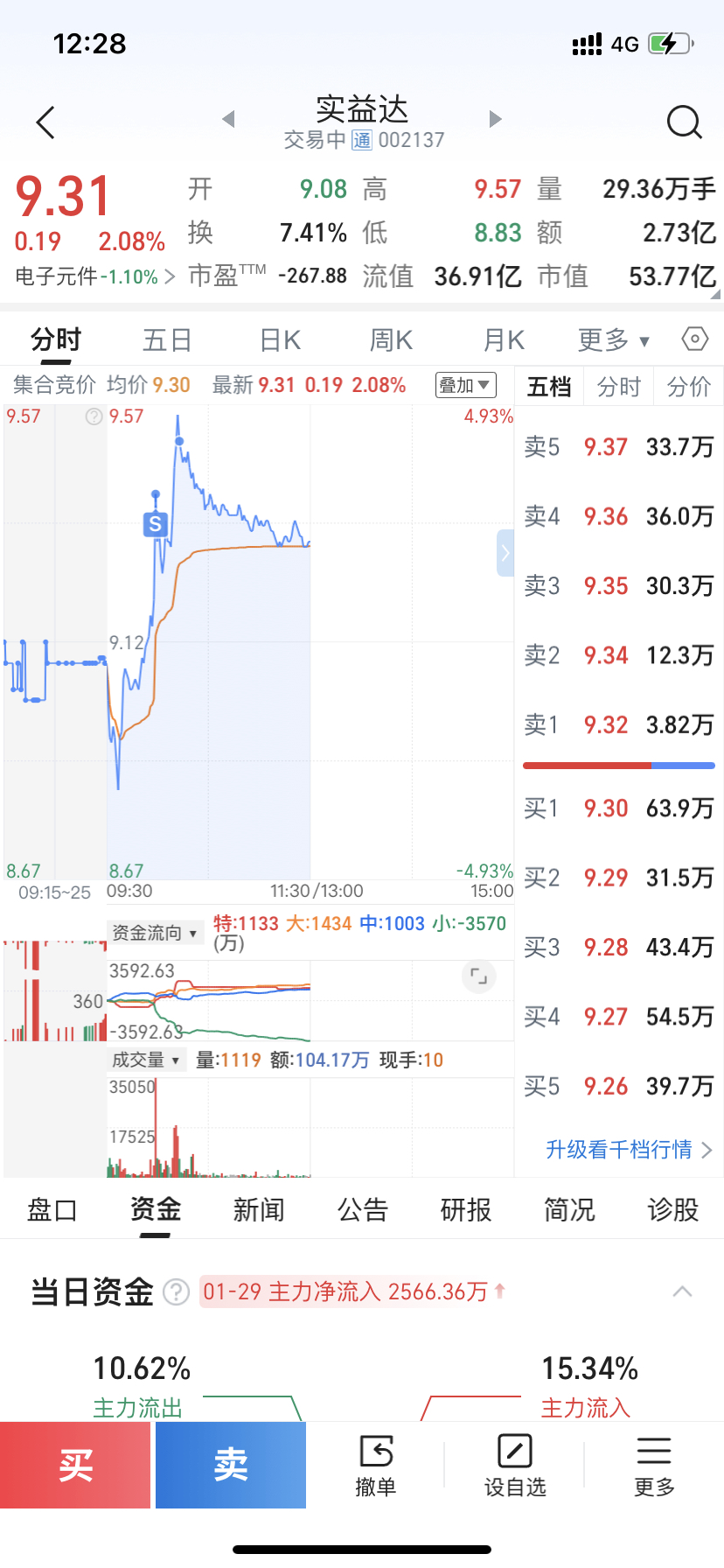Tap the help question mark beside 当日资金

pos(177,1291)
